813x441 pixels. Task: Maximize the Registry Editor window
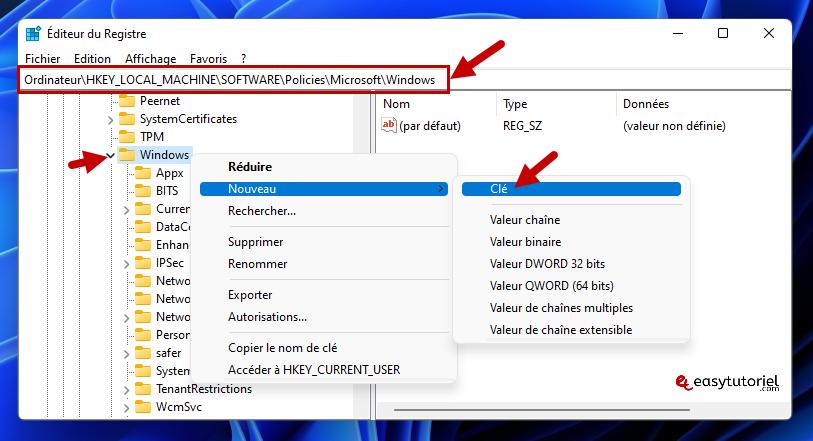tap(723, 33)
